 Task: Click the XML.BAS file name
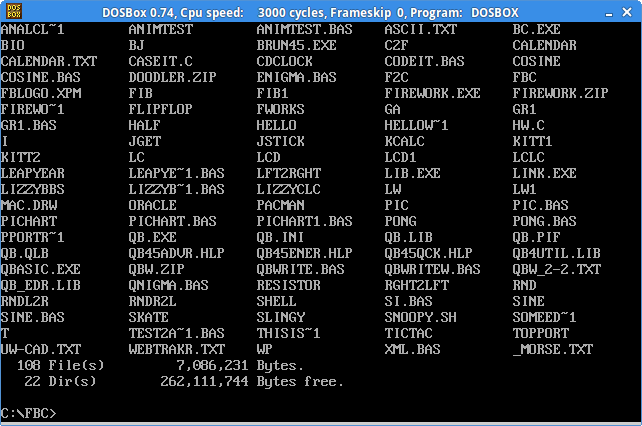[412, 349]
